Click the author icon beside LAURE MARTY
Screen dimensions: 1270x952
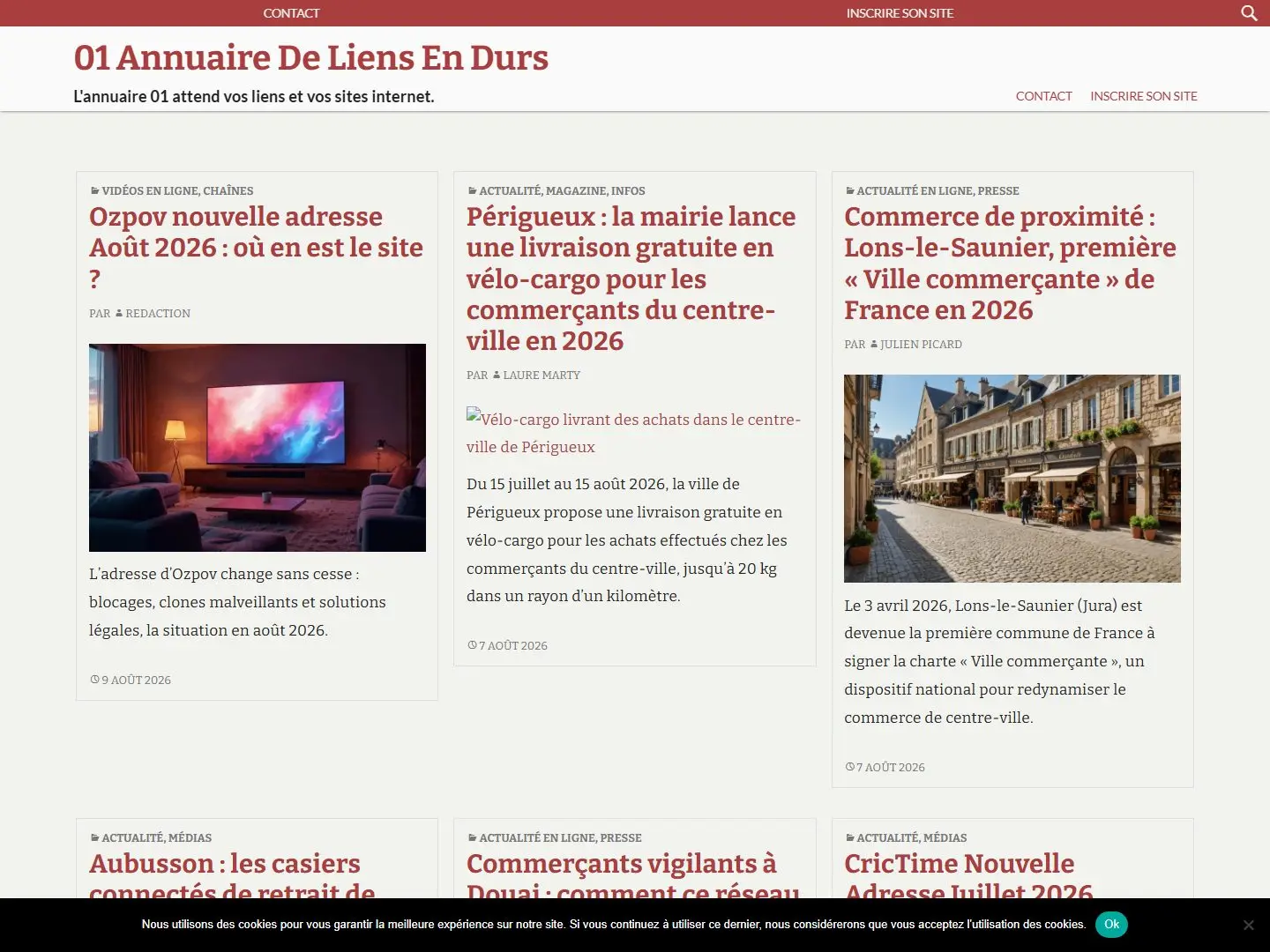point(497,375)
